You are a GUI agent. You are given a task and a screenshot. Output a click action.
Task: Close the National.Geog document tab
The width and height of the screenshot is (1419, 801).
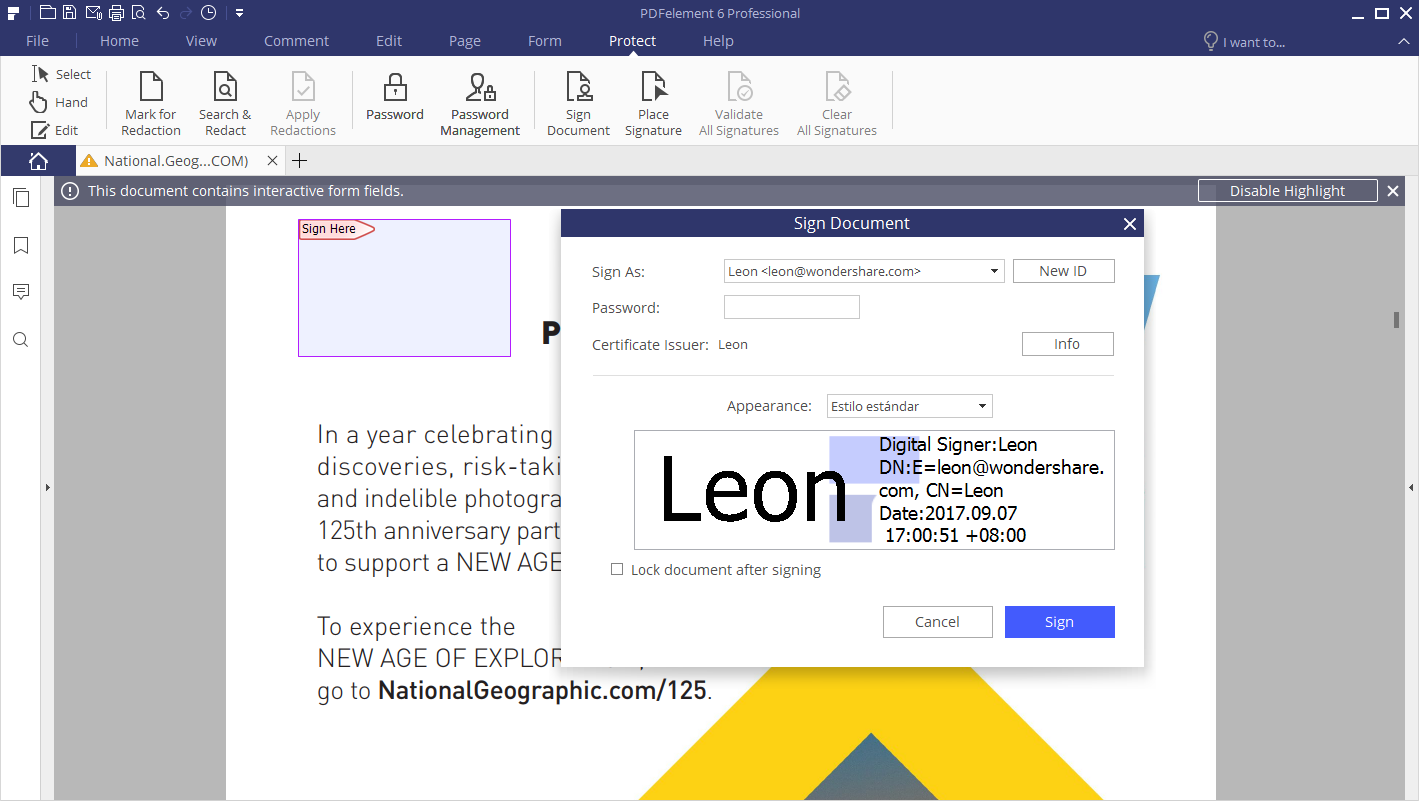point(272,161)
